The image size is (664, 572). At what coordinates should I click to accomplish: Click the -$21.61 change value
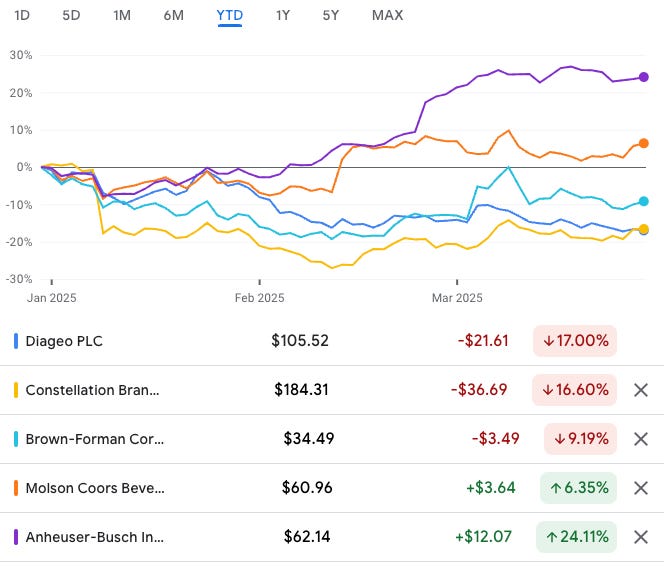[x=483, y=341]
